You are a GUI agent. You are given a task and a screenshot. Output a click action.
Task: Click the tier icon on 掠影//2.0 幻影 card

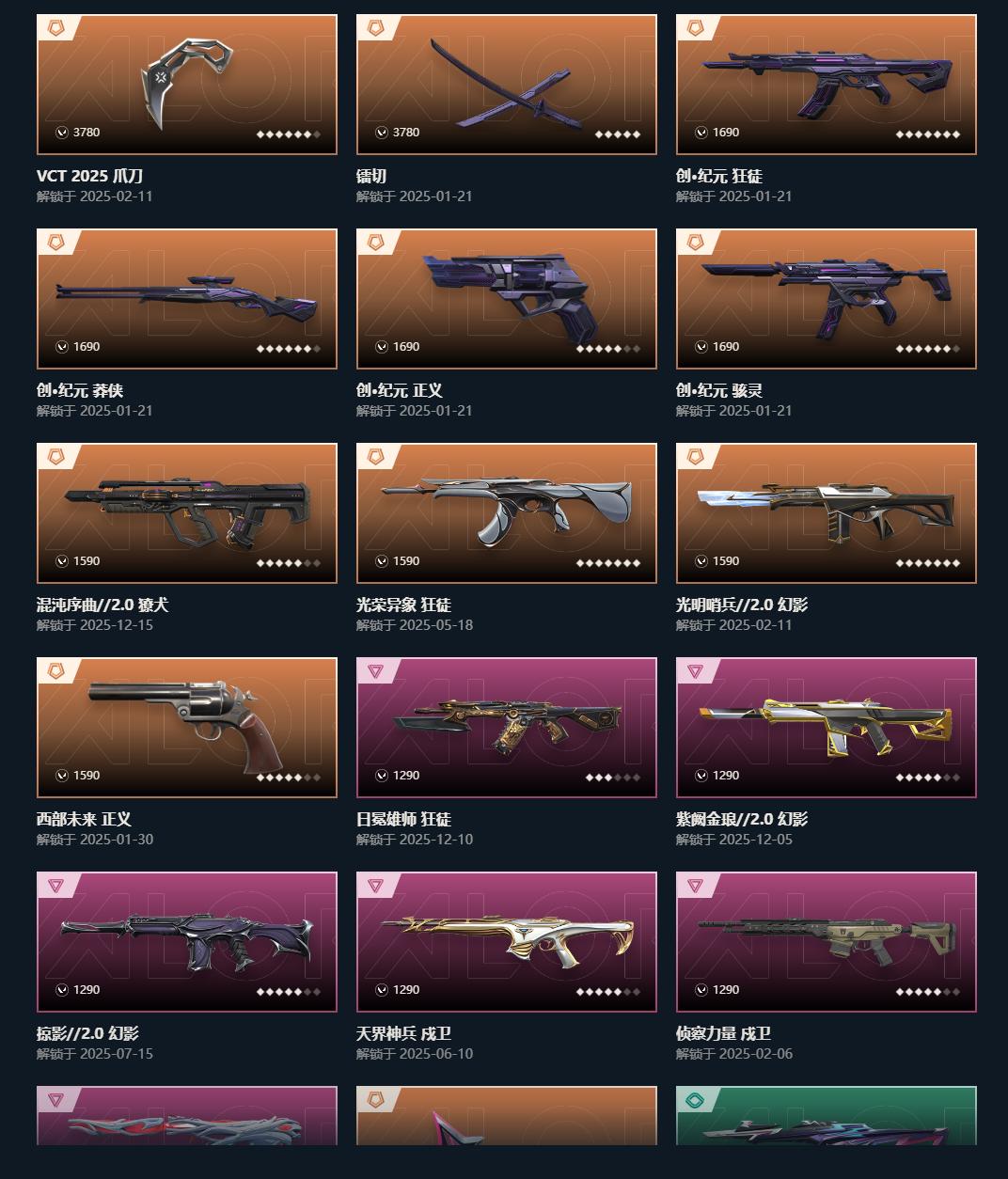(x=56, y=886)
